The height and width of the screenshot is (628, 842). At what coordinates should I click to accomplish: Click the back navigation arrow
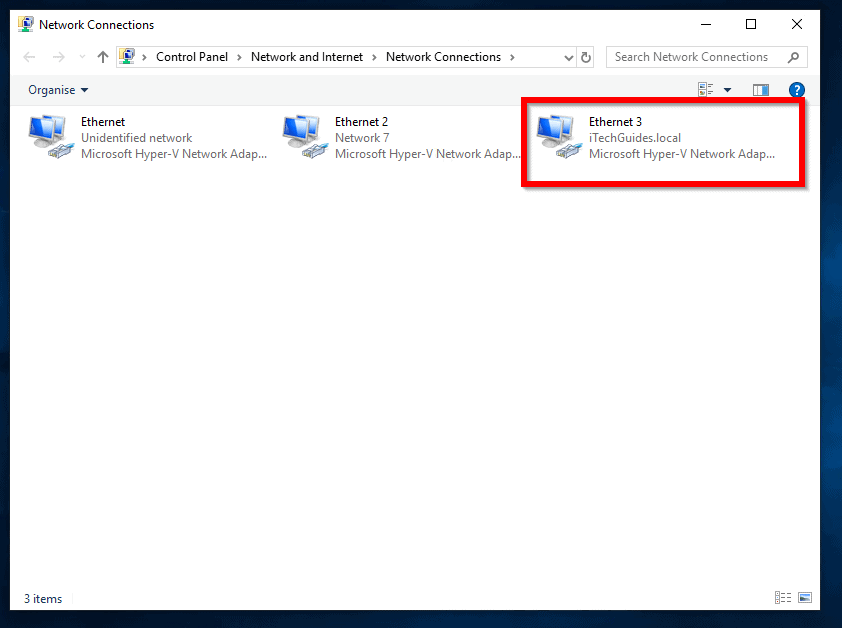(28, 56)
